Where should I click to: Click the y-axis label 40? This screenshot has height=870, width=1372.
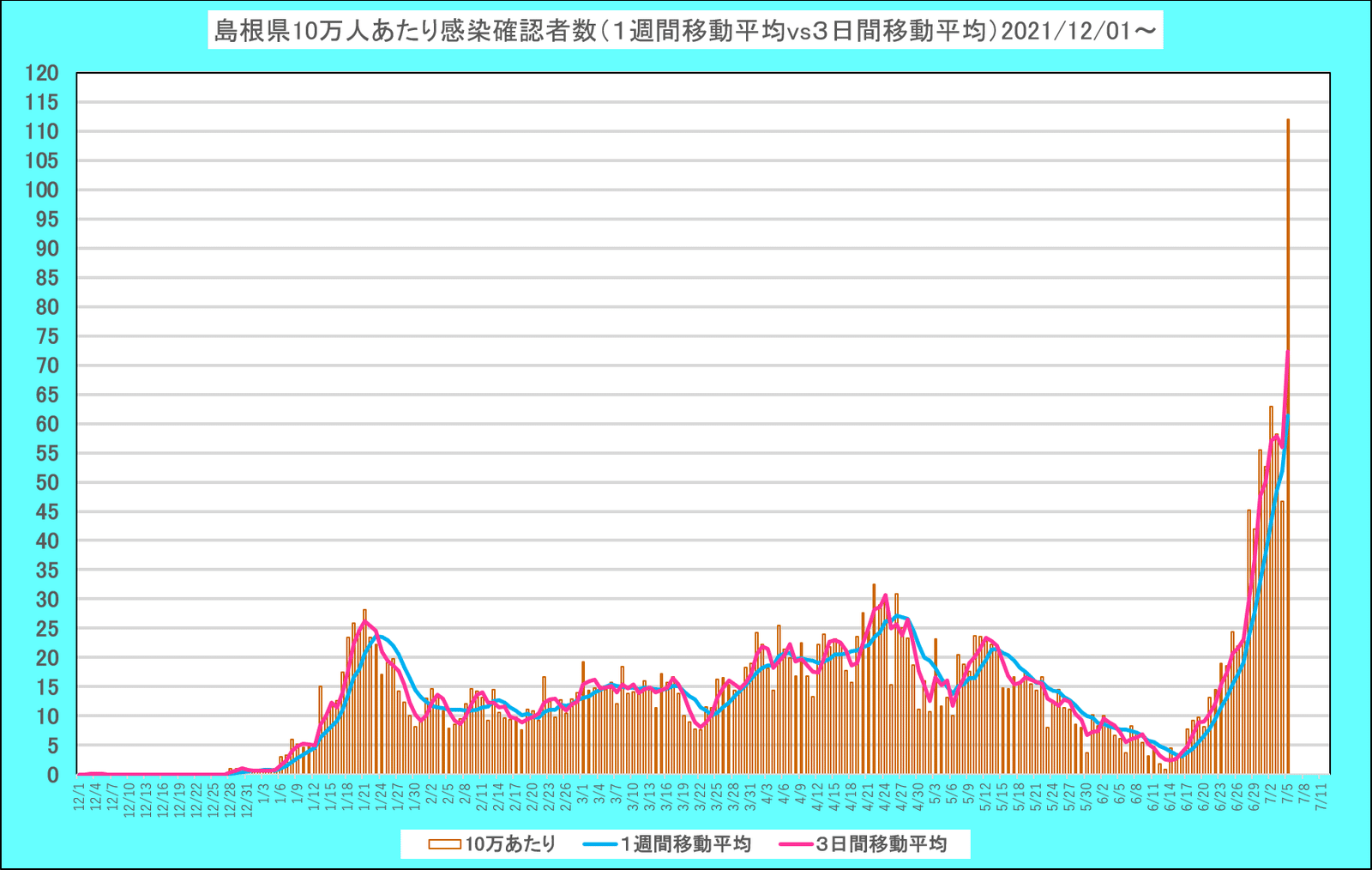pyautogui.click(x=47, y=541)
